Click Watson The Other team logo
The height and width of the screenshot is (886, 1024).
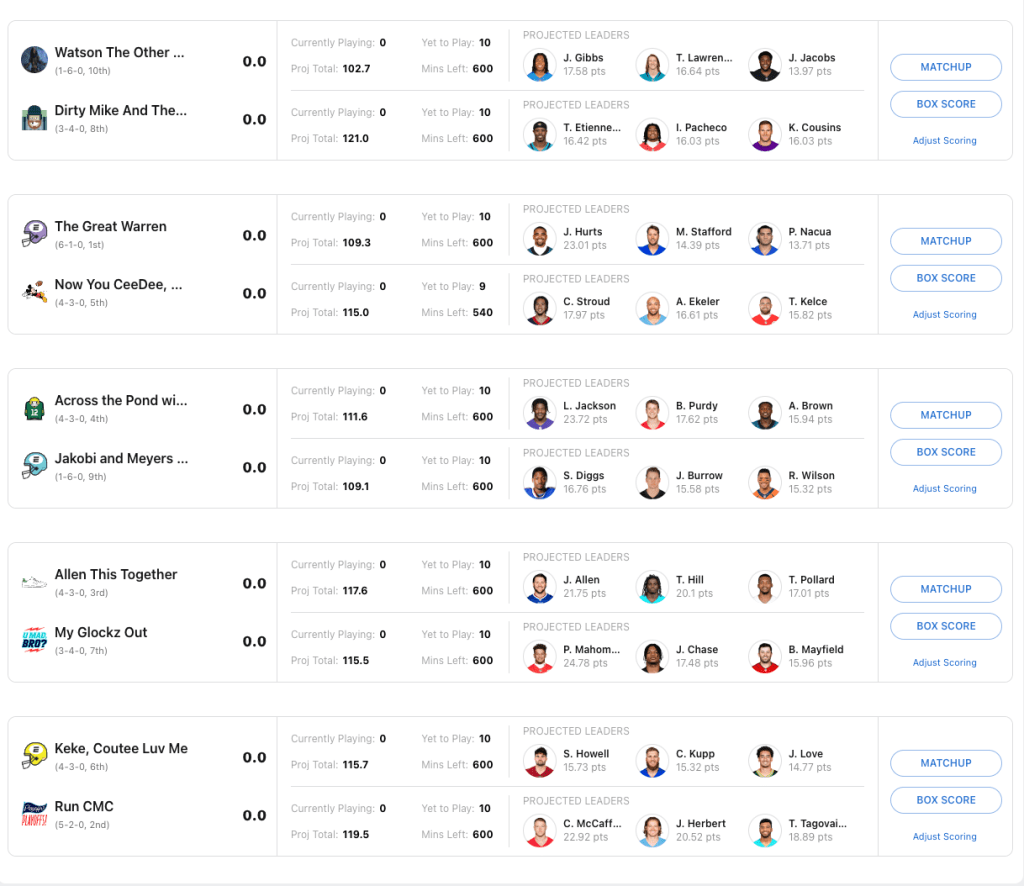tap(34, 60)
